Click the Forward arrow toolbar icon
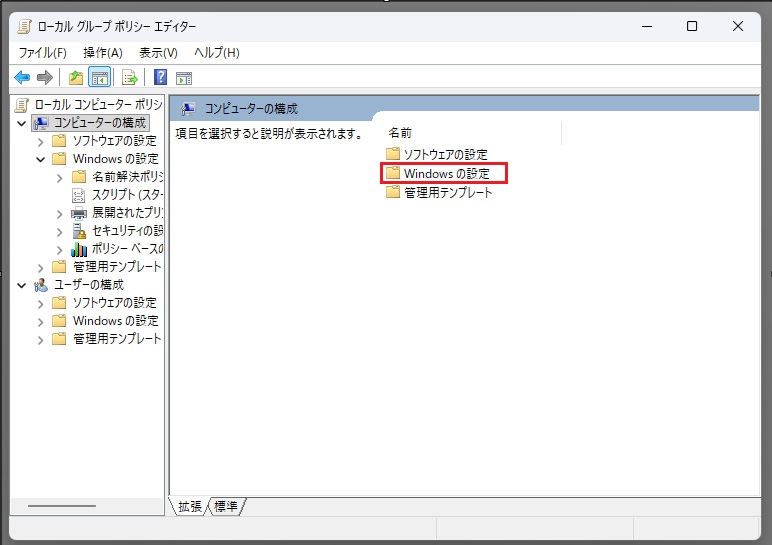Image resolution: width=772 pixels, height=545 pixels. [44, 78]
